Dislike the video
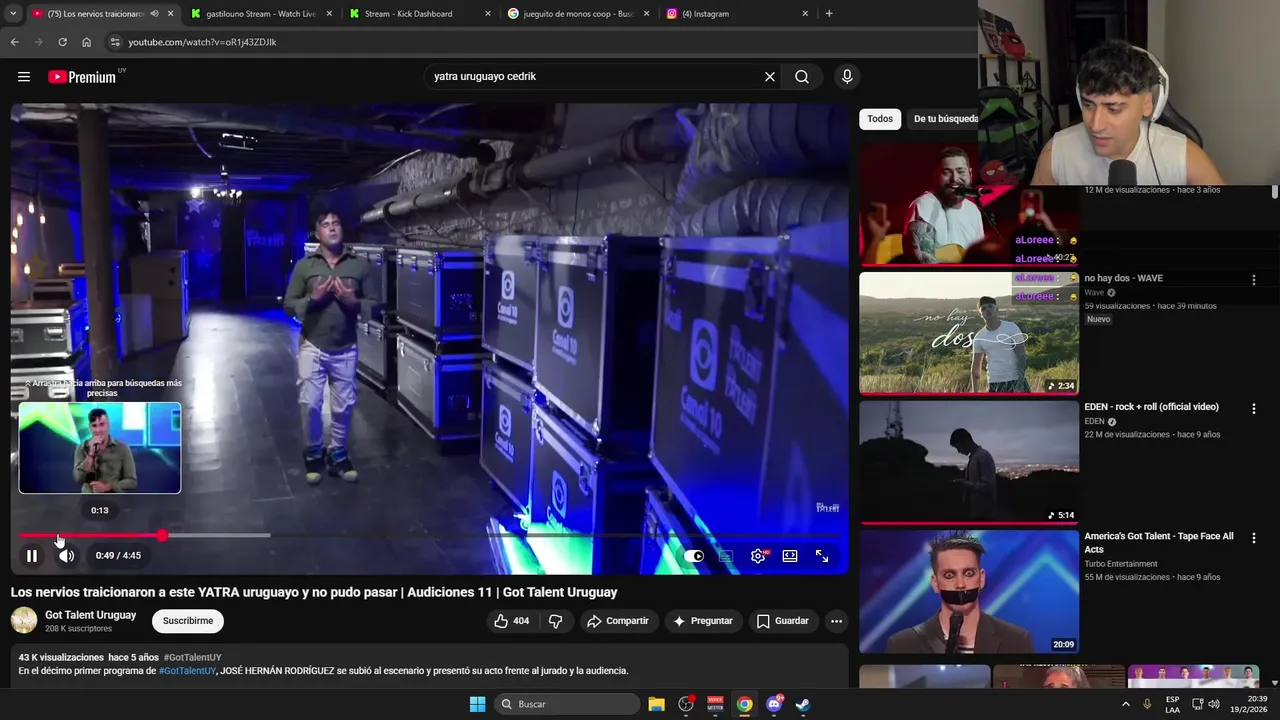Screen dimensions: 1280x720 tap(556, 621)
